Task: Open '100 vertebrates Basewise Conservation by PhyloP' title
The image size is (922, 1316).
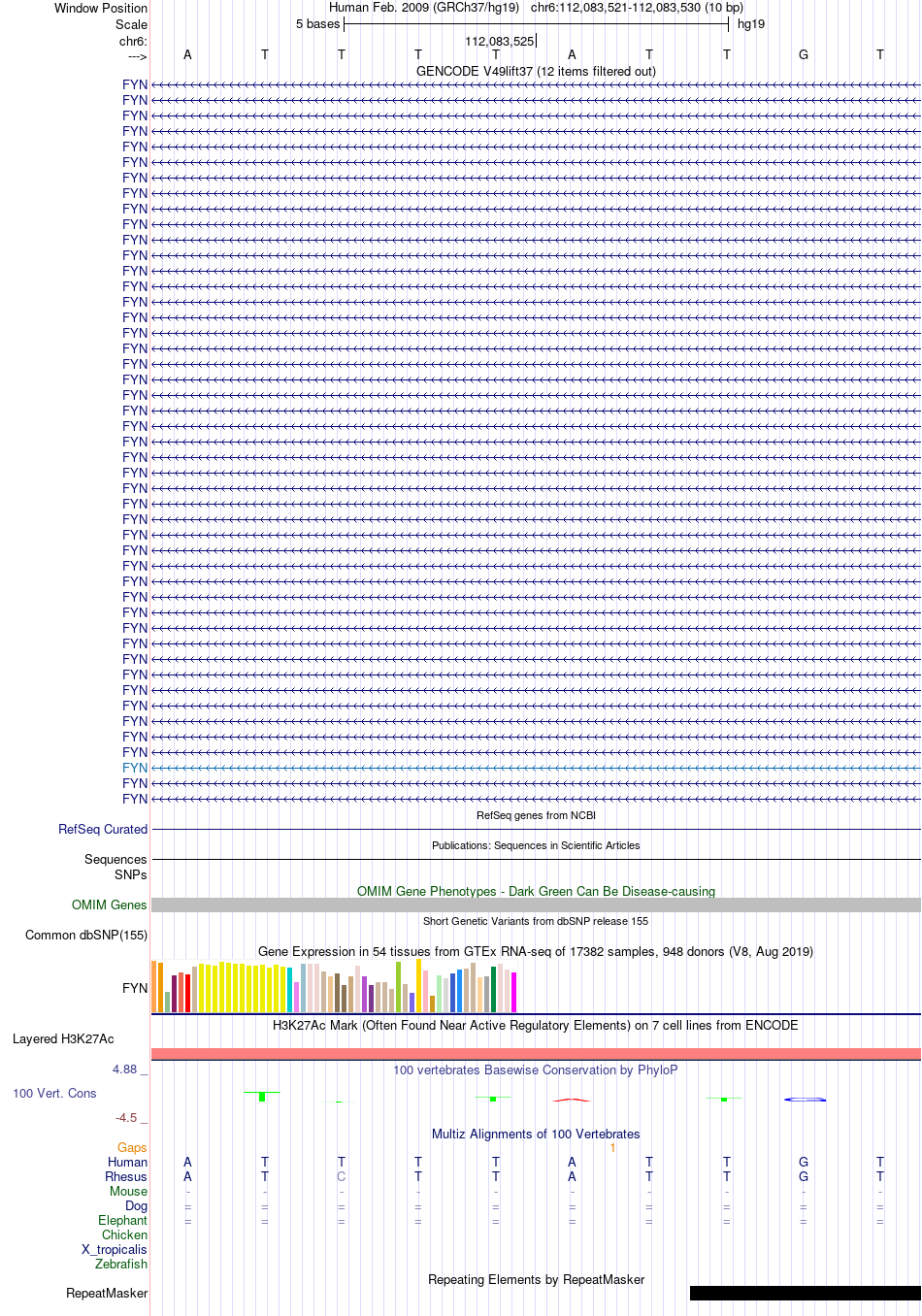Action: pyautogui.click(x=536, y=1069)
